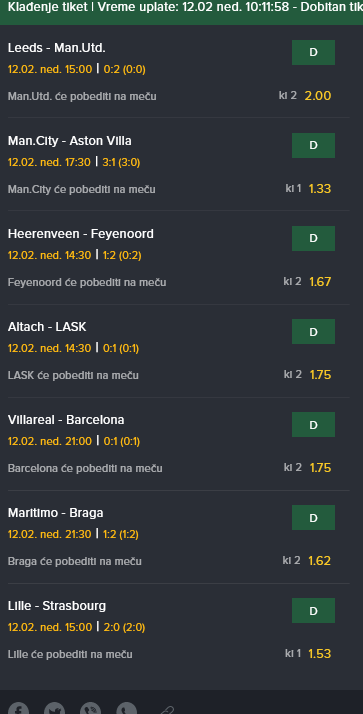Viewport: 363px width, 714px height.
Task: Share ticket via Viber icon
Action: click(x=91, y=708)
